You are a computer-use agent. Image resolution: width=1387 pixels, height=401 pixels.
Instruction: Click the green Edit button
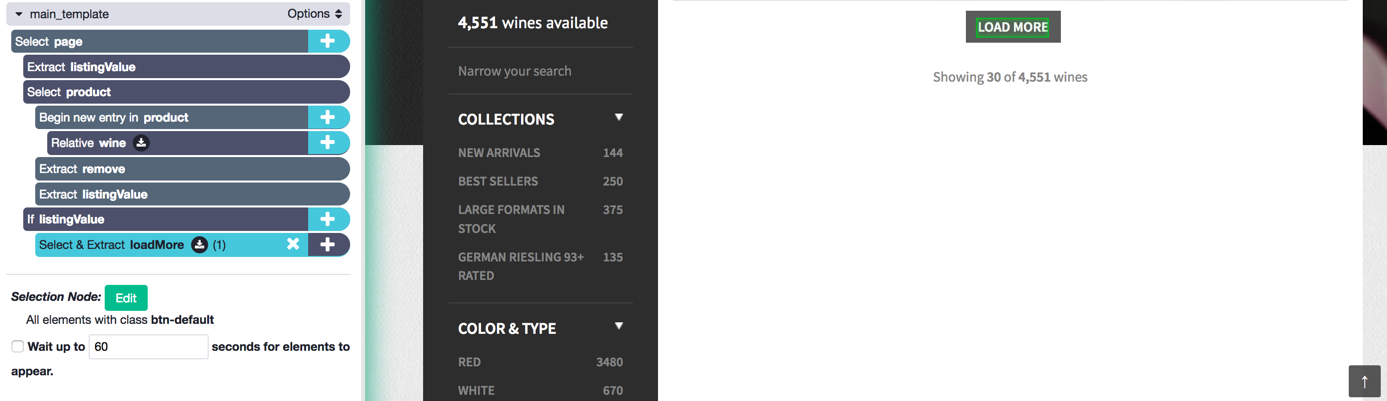click(126, 297)
